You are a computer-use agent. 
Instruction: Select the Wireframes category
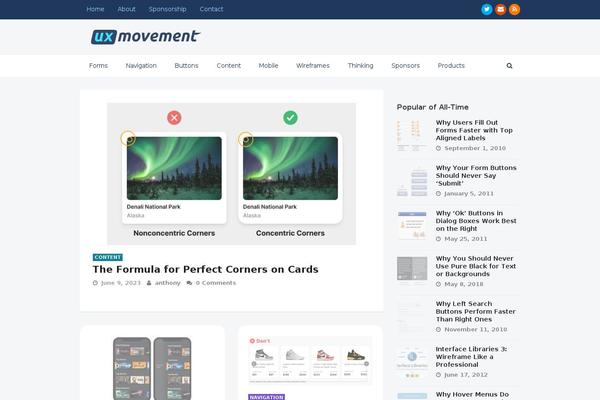tap(313, 66)
